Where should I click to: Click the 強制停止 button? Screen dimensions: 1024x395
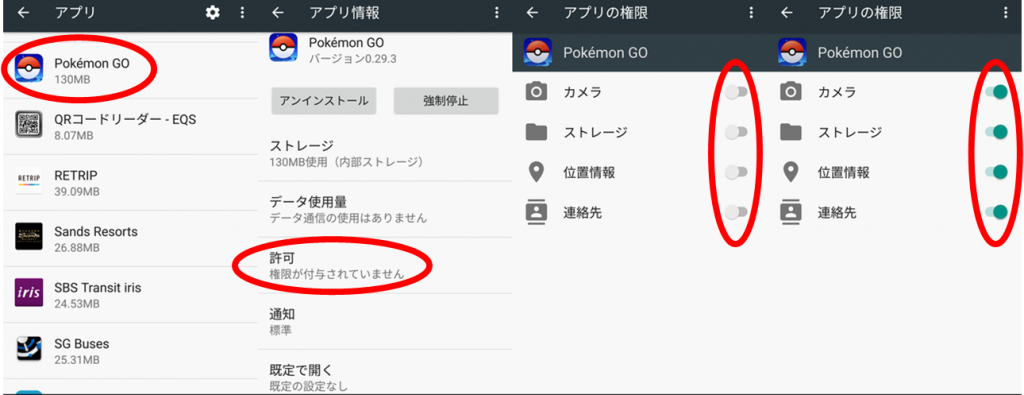click(446, 101)
